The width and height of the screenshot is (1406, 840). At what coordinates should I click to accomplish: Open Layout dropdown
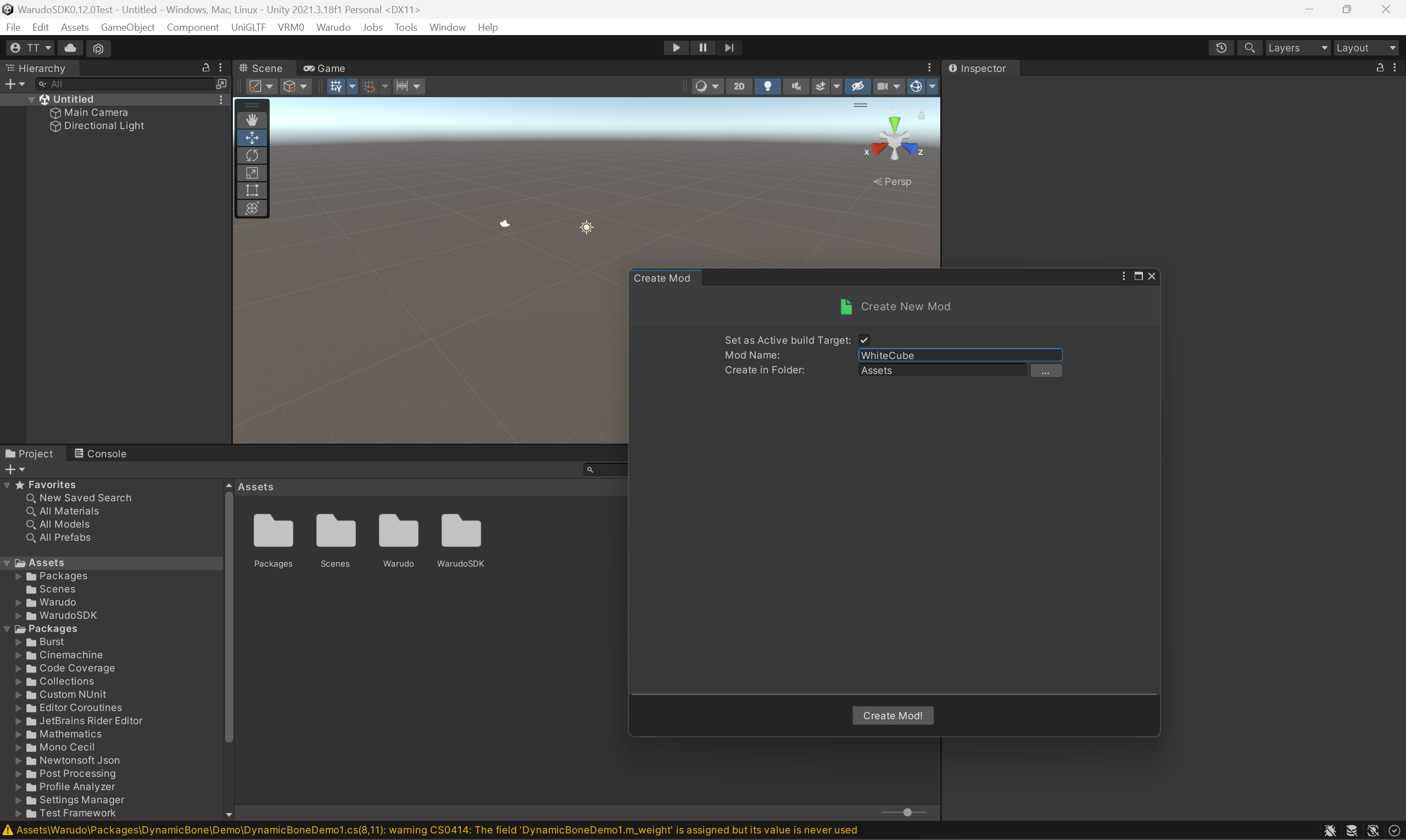(x=1366, y=48)
